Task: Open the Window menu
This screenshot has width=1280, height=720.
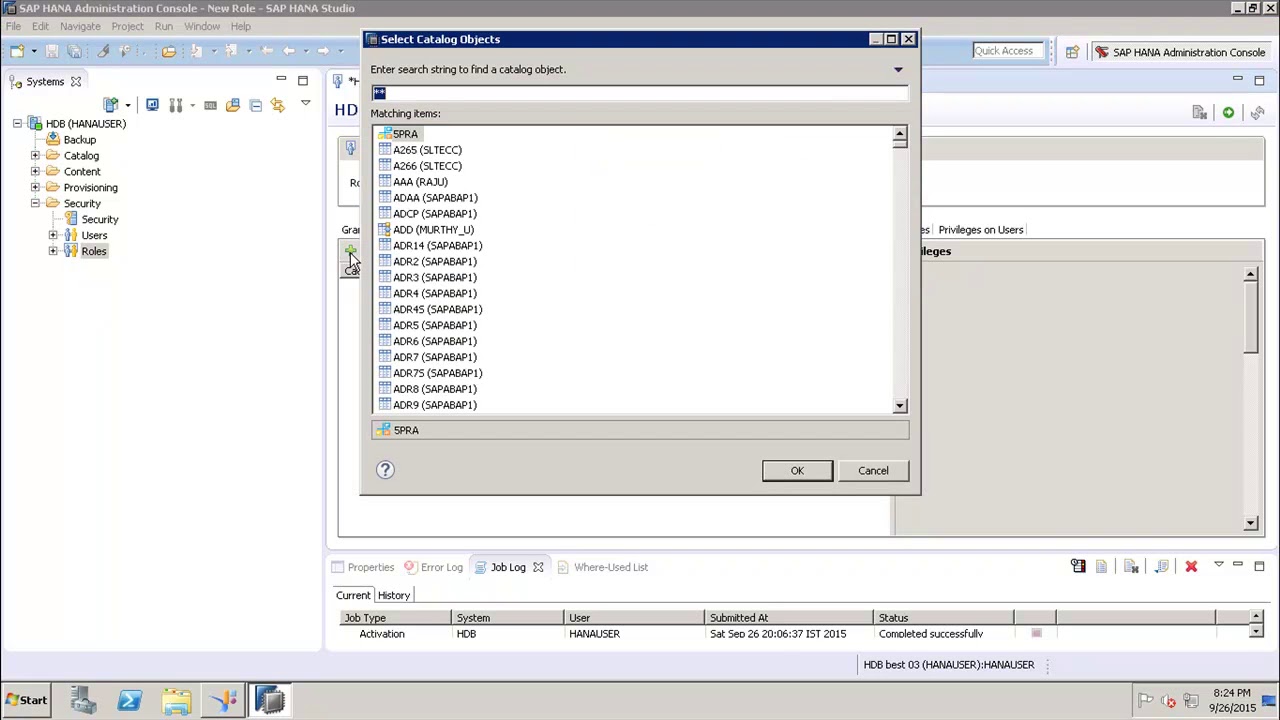Action: point(201,26)
